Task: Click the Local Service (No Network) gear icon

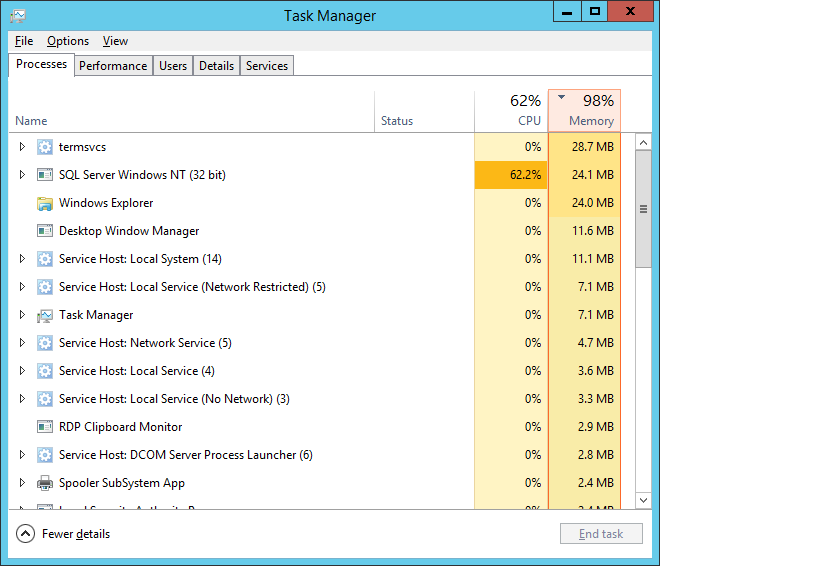Action: [x=45, y=399]
